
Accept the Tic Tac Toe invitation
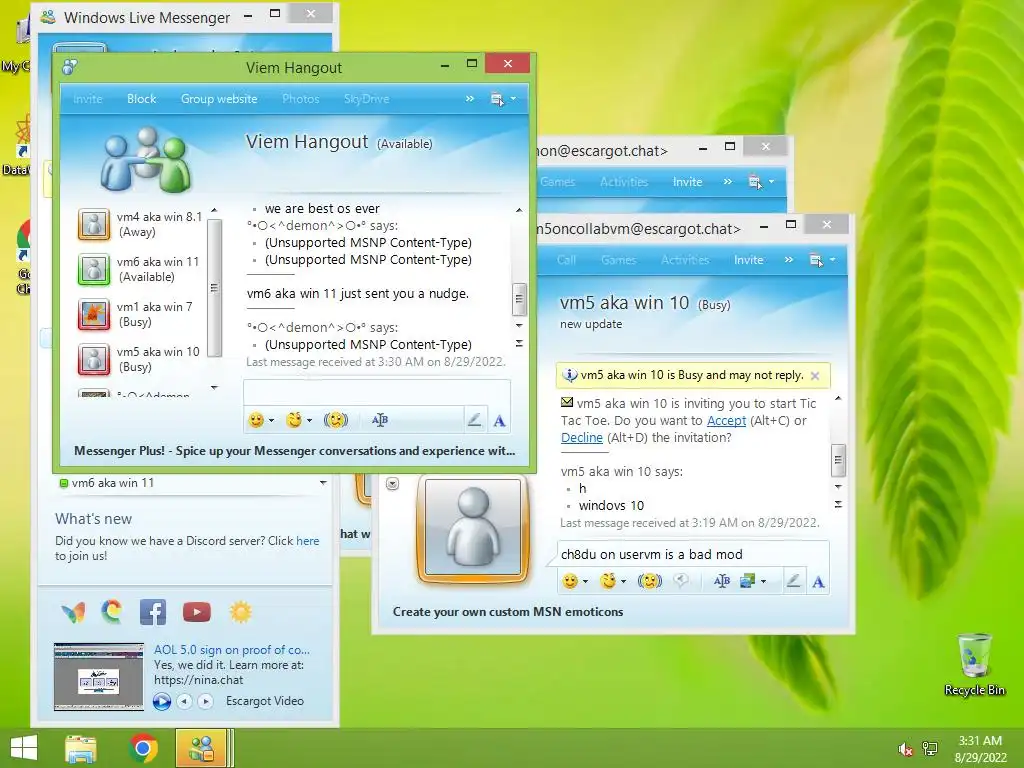click(x=726, y=421)
